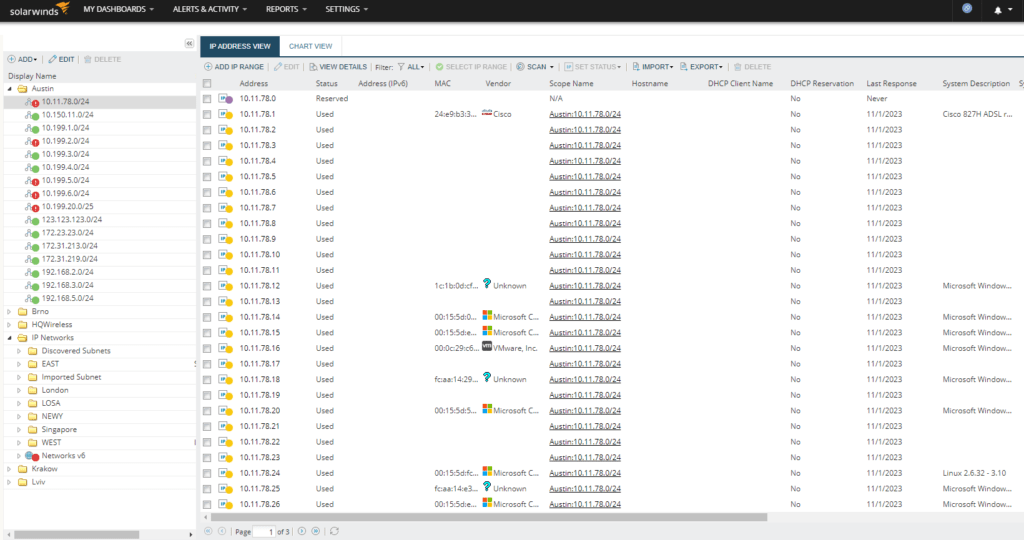Select IP ADDRESS VIEW tab

(240, 46)
